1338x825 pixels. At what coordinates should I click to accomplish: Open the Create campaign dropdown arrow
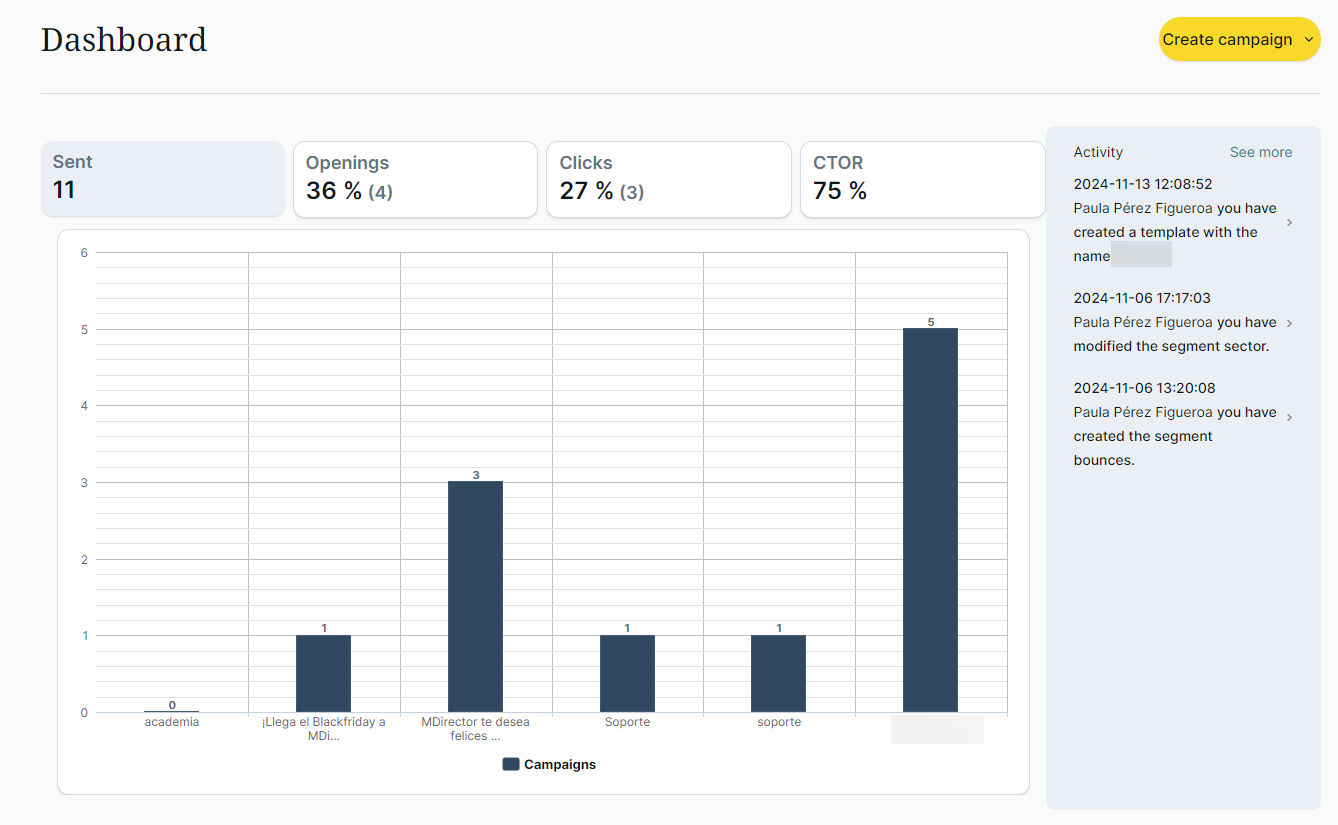tap(1308, 40)
